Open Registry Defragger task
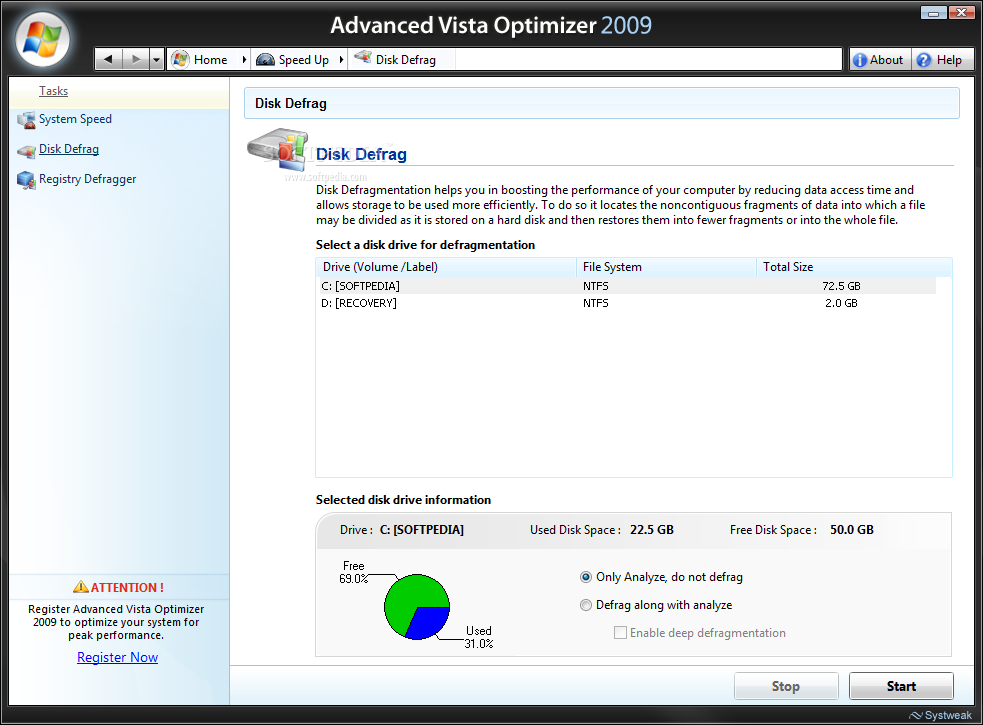Viewport: 983px width, 725px height. tap(87, 179)
